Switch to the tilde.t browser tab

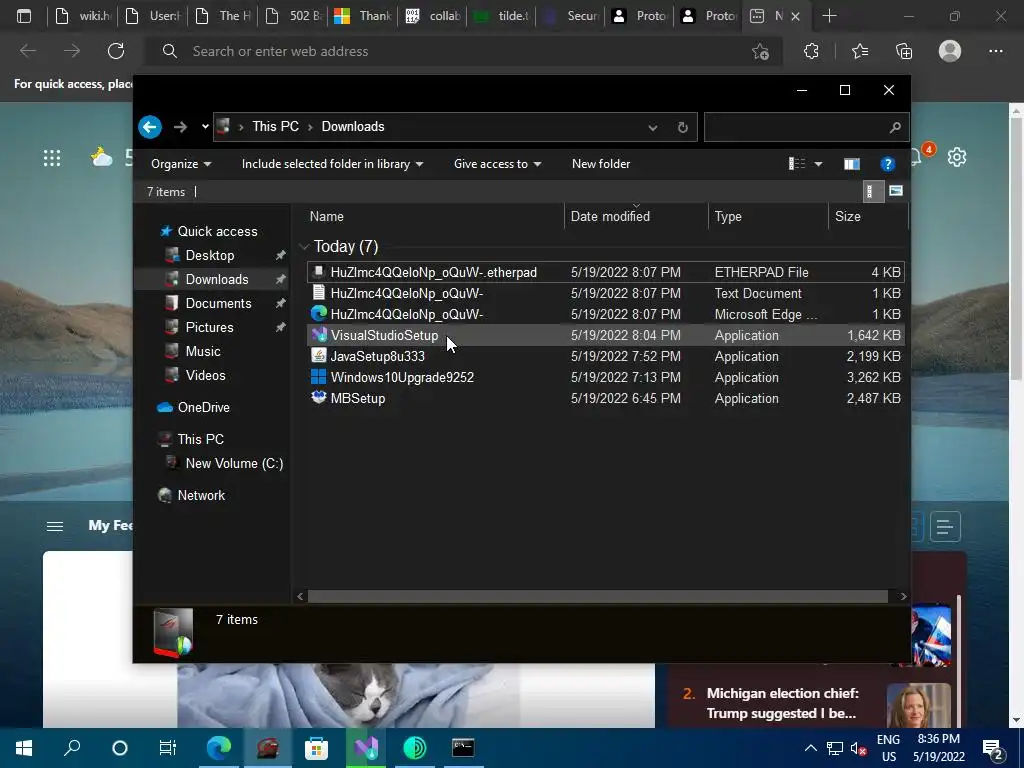point(502,16)
